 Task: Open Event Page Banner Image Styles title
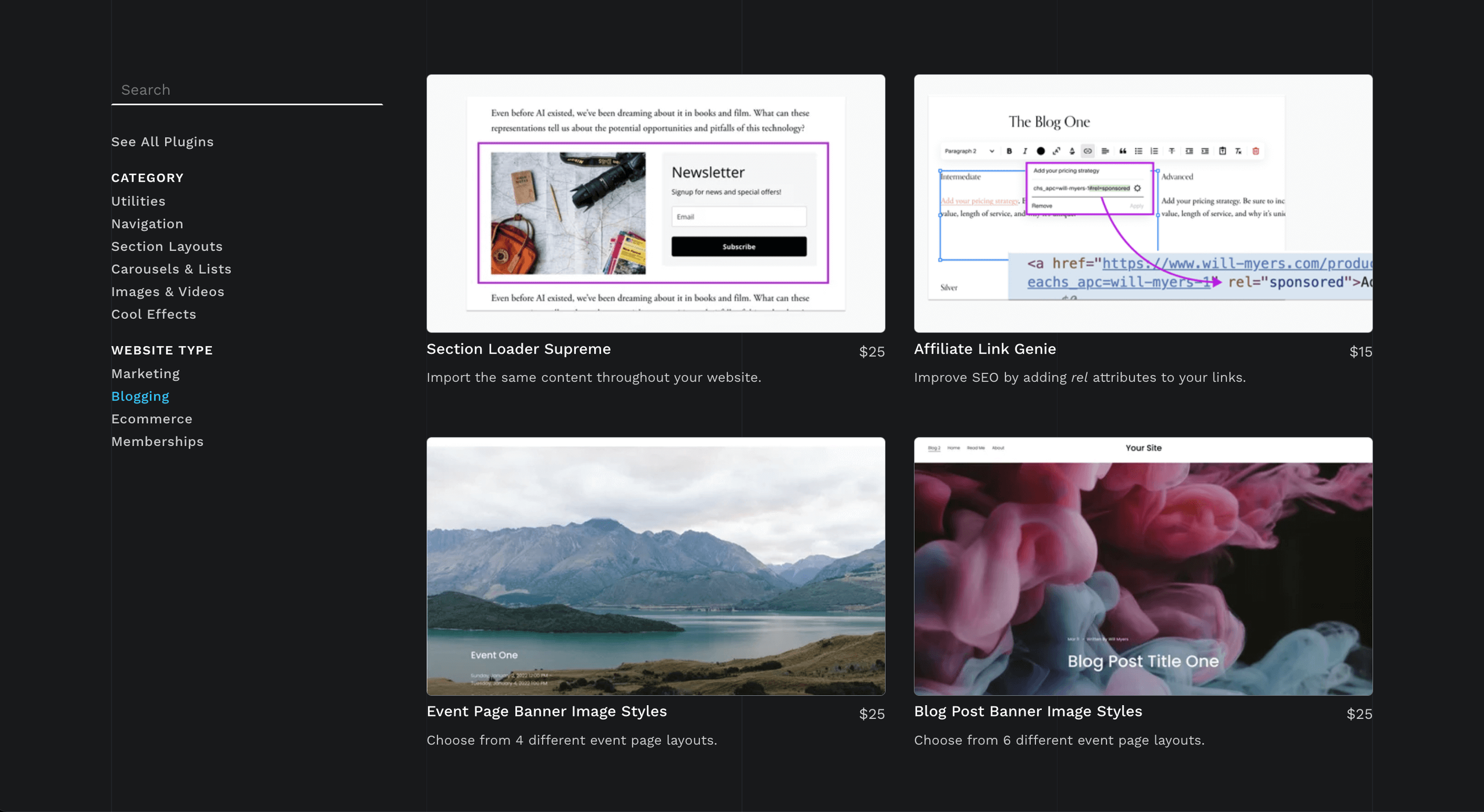pyautogui.click(x=546, y=711)
